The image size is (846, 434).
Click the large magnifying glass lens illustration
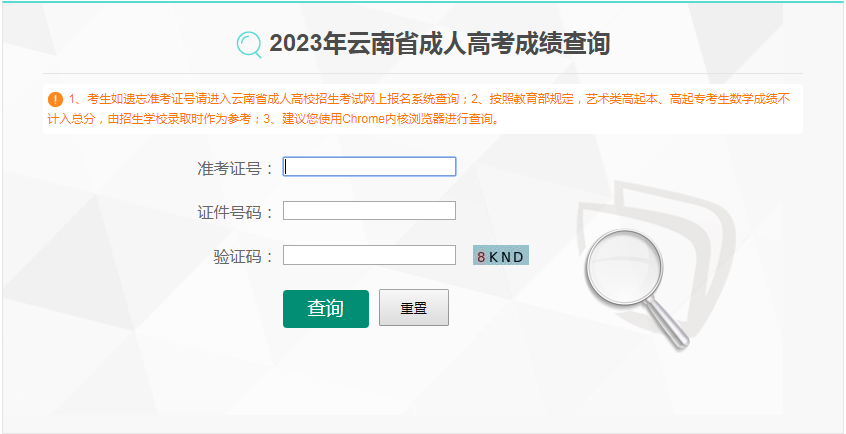coord(624,267)
